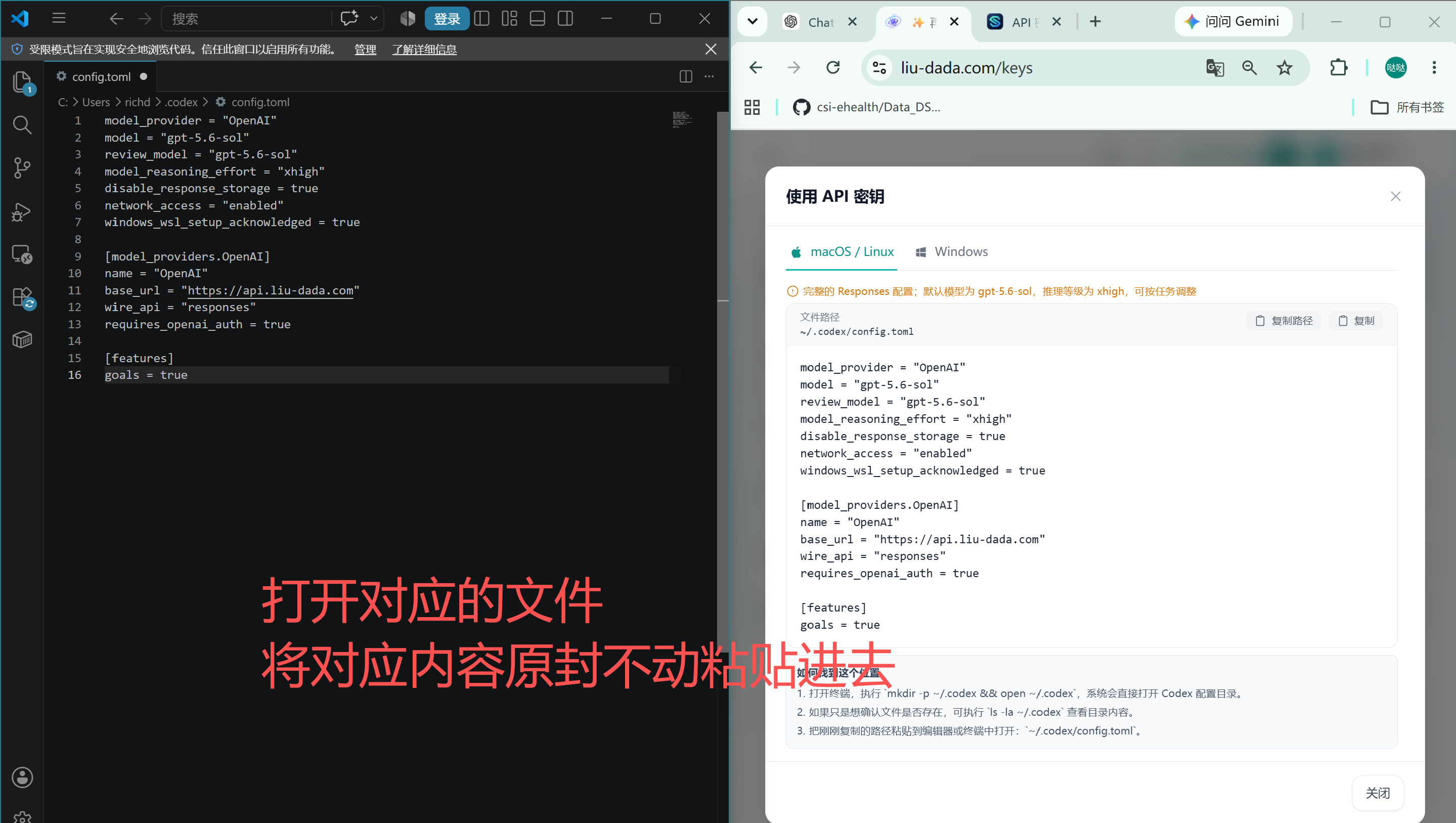
Task: Open VS Code Explorer panel
Action: (22, 82)
